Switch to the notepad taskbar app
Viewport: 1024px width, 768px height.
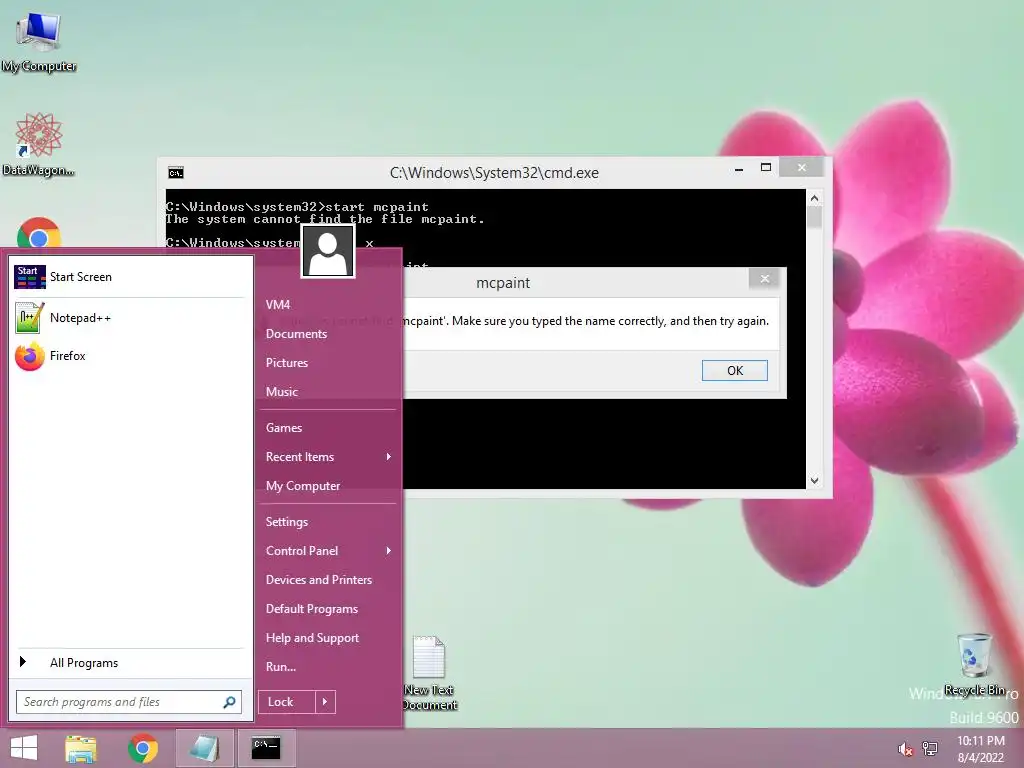click(204, 748)
